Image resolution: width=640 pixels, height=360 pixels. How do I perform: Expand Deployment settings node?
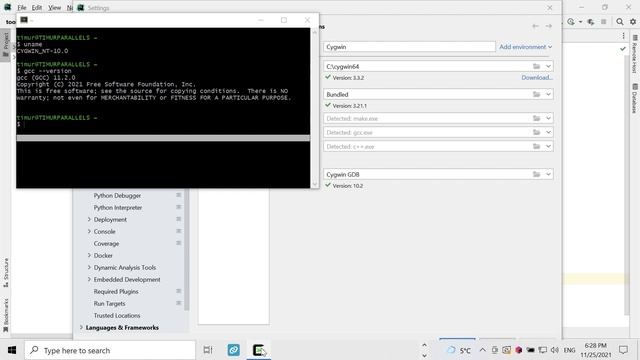click(x=89, y=219)
